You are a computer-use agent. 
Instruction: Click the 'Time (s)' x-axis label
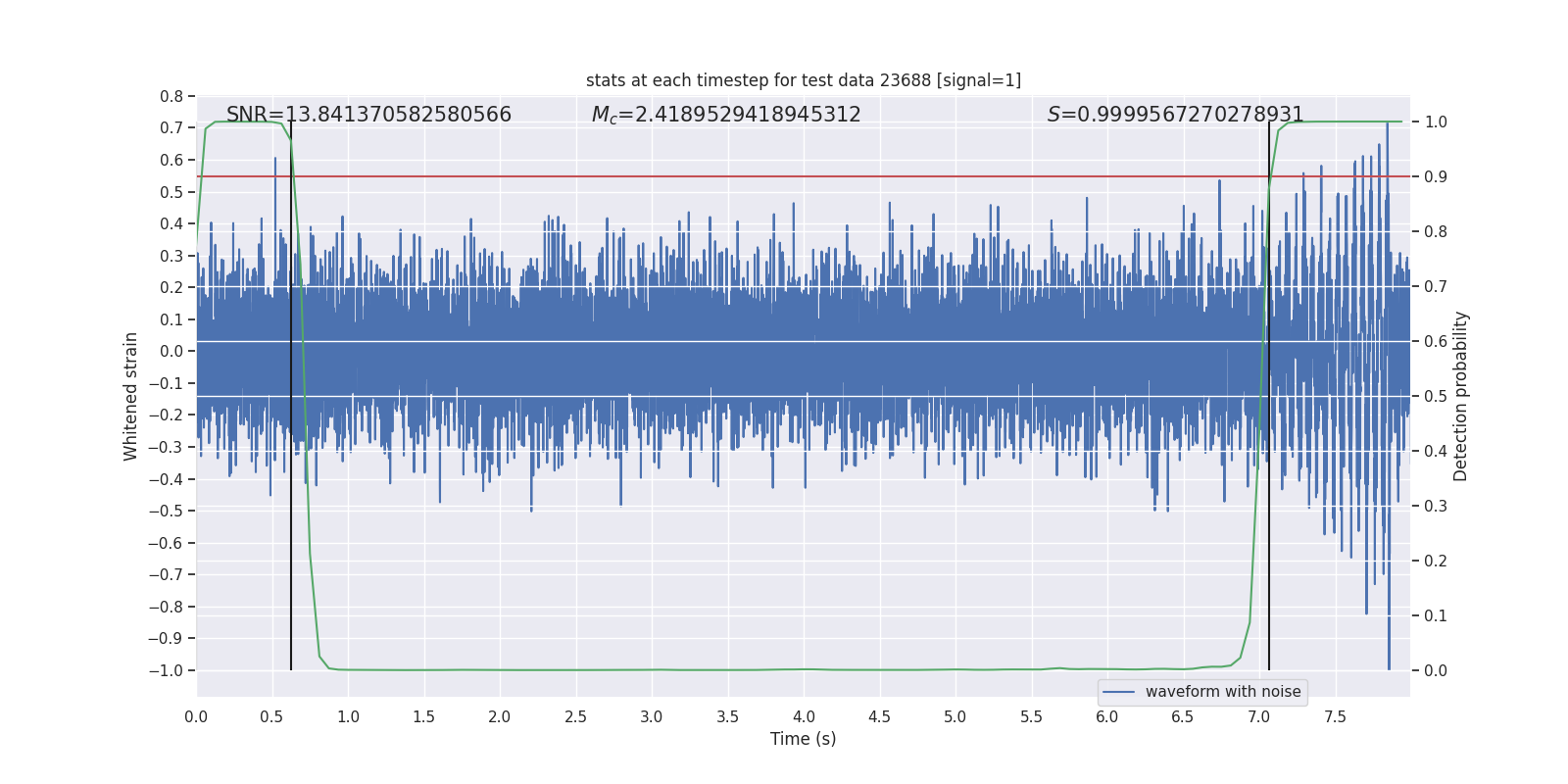click(803, 739)
